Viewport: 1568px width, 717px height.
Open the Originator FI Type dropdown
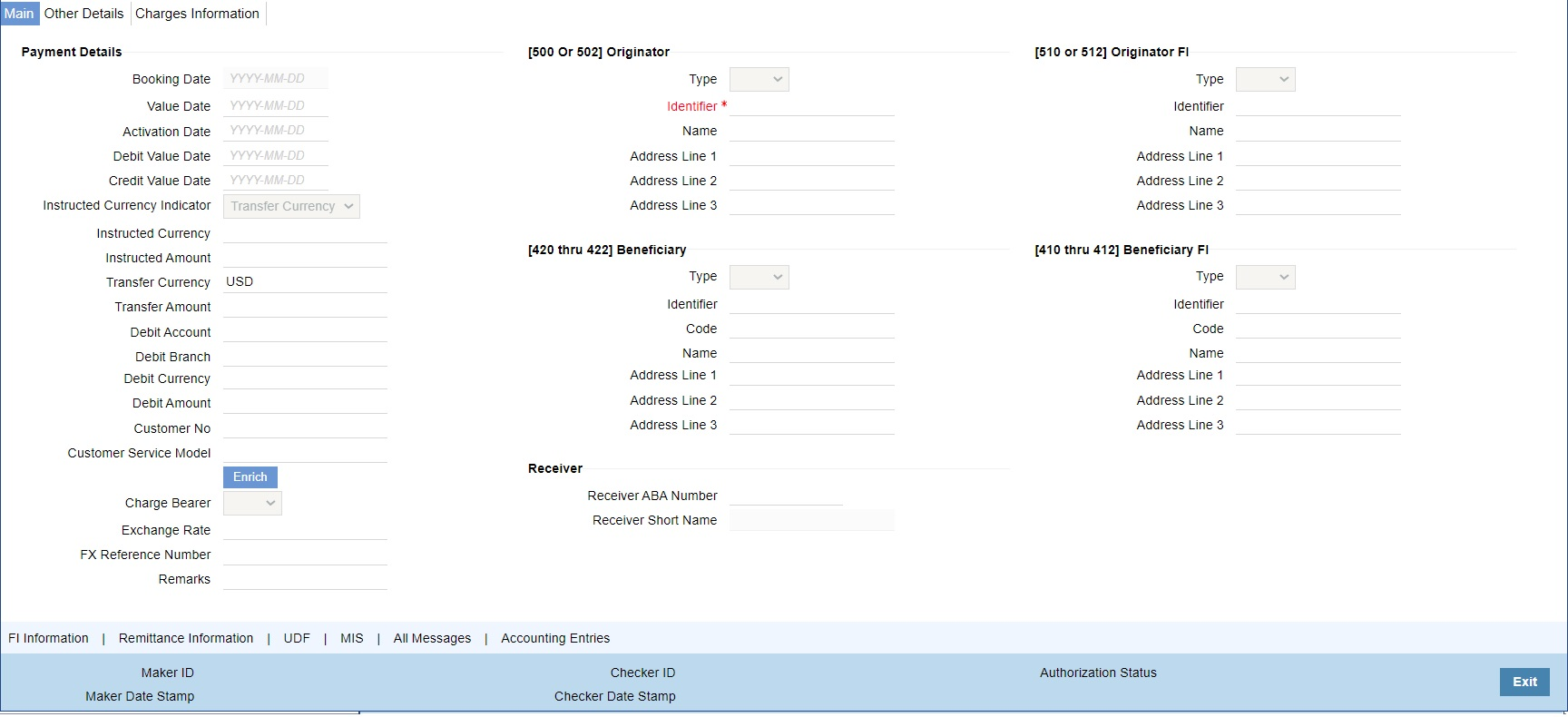click(1266, 80)
